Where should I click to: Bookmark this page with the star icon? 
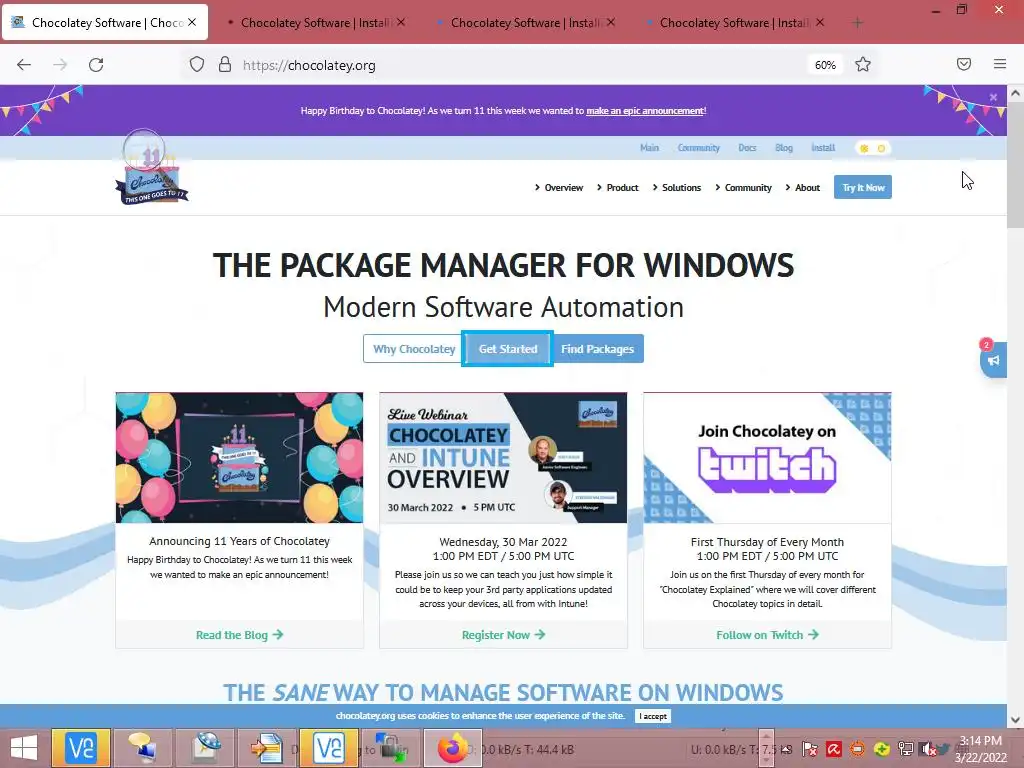point(863,65)
